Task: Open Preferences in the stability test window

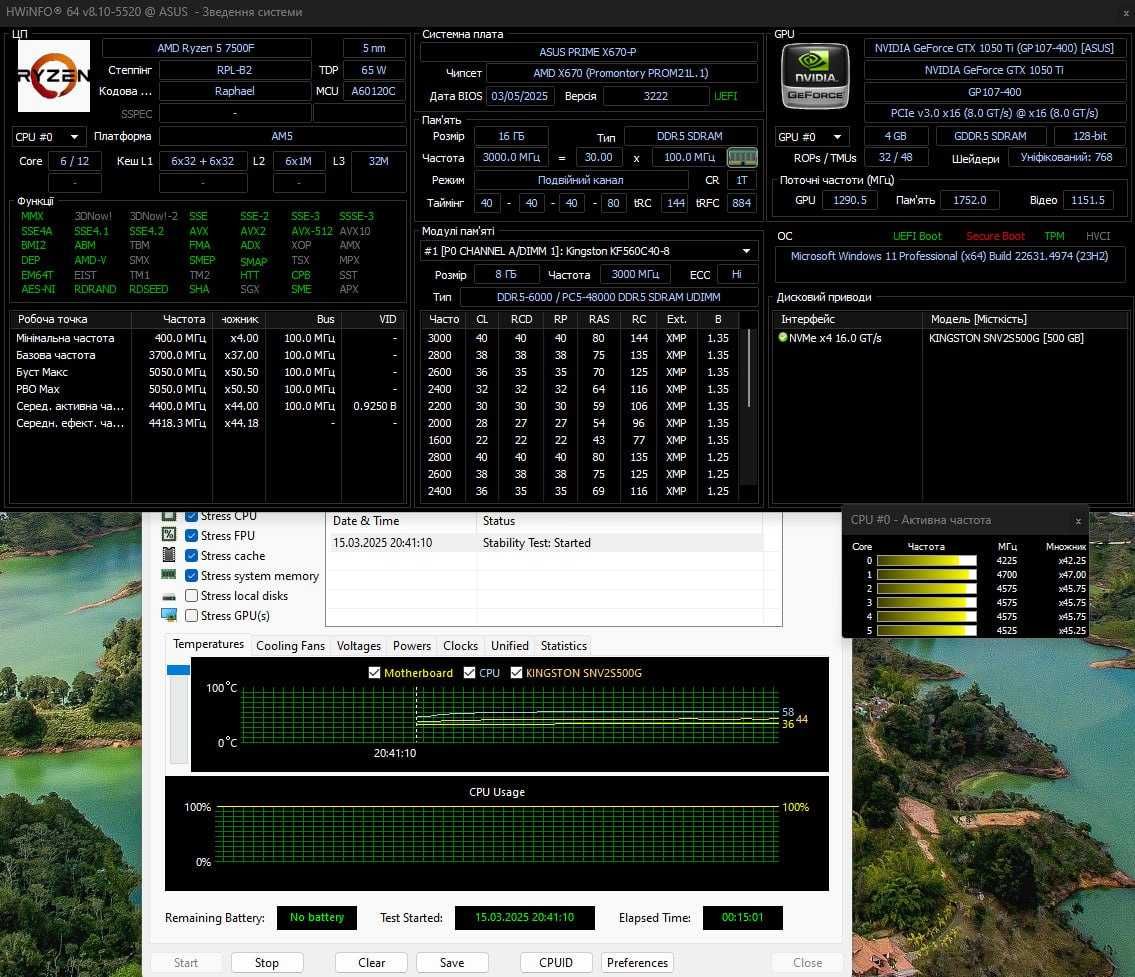Action: [x=638, y=963]
